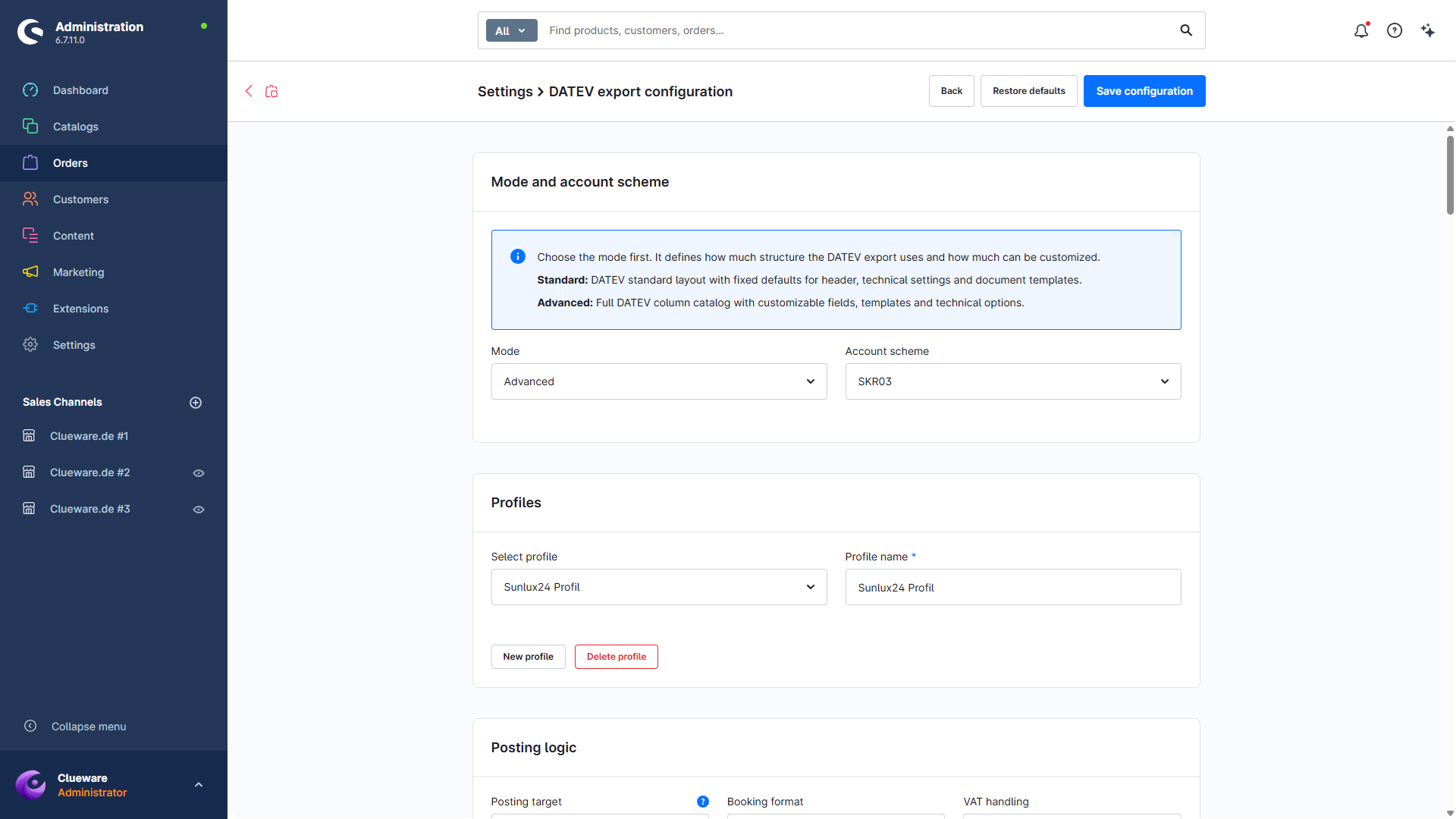Image resolution: width=1456 pixels, height=819 pixels.
Task: Open the Clueware.de #1 sales channel
Action: pos(89,436)
